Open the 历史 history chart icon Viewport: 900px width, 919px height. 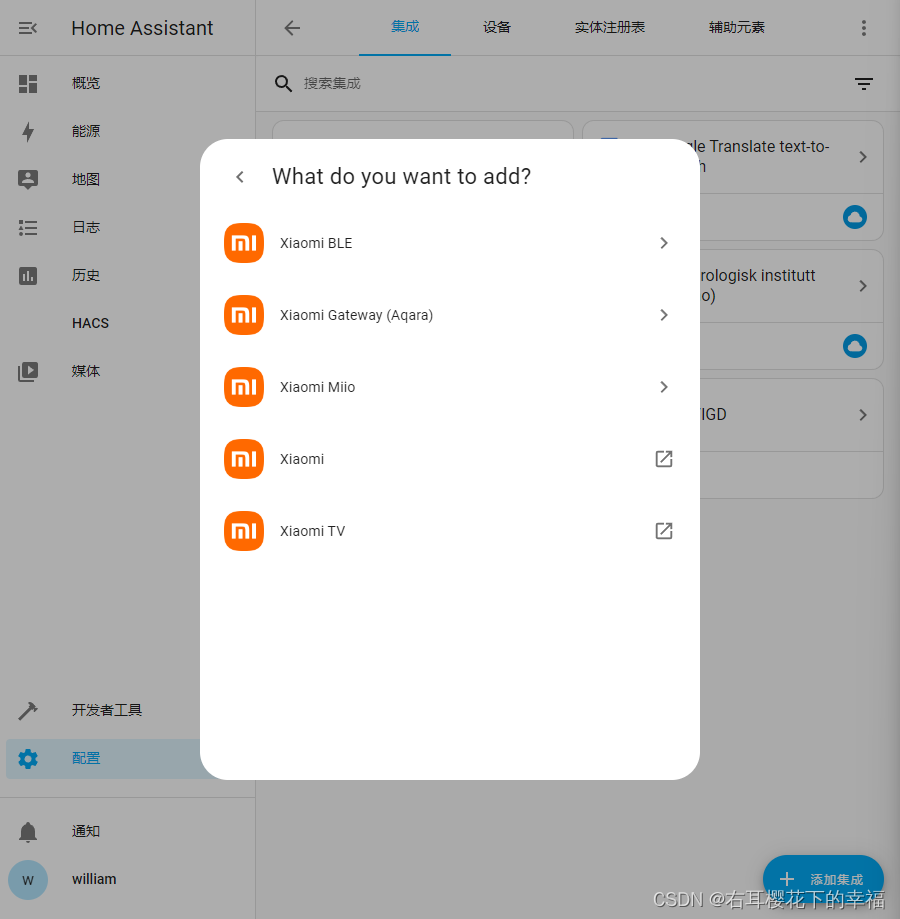point(28,275)
